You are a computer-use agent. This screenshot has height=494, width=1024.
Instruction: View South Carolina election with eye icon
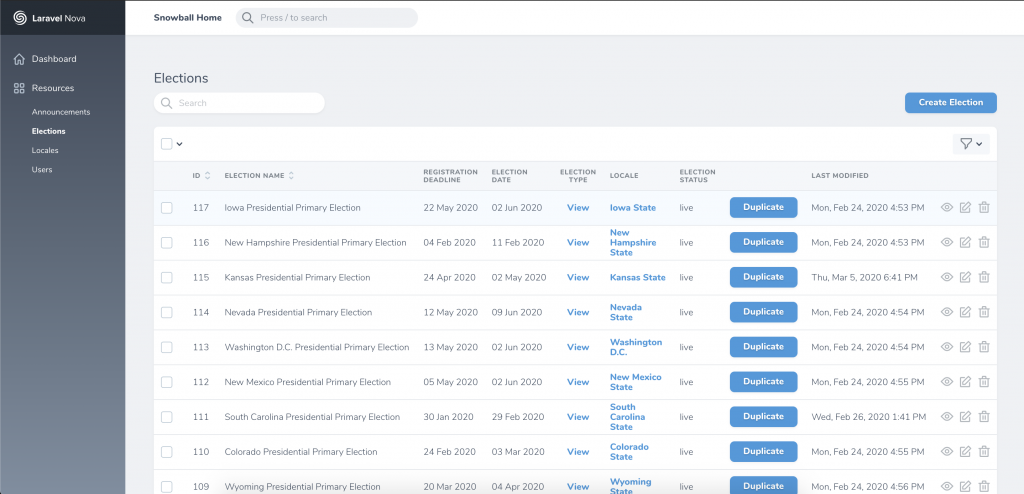click(x=947, y=417)
